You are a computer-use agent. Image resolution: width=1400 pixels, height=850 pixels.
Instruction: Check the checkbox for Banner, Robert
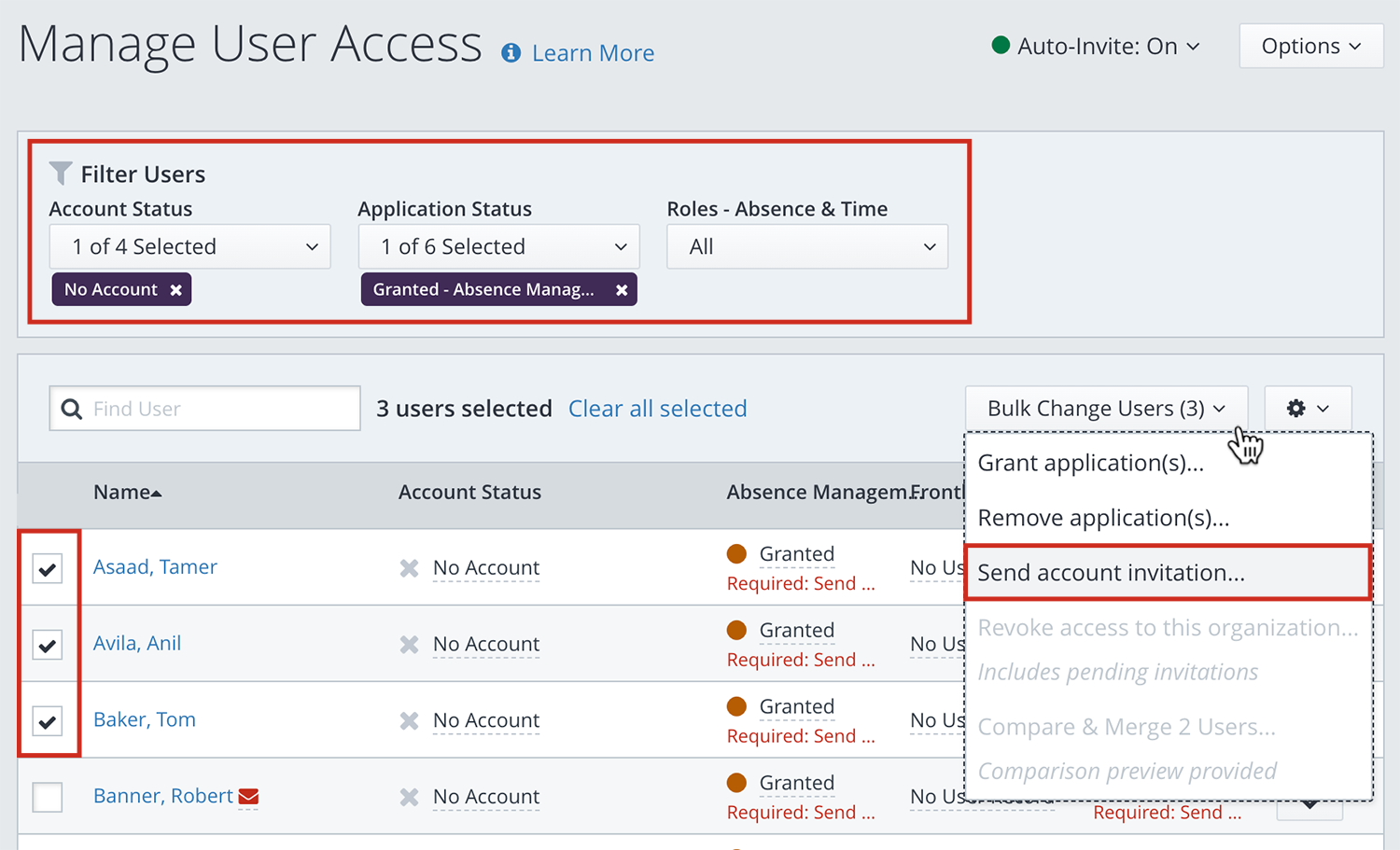(x=48, y=797)
